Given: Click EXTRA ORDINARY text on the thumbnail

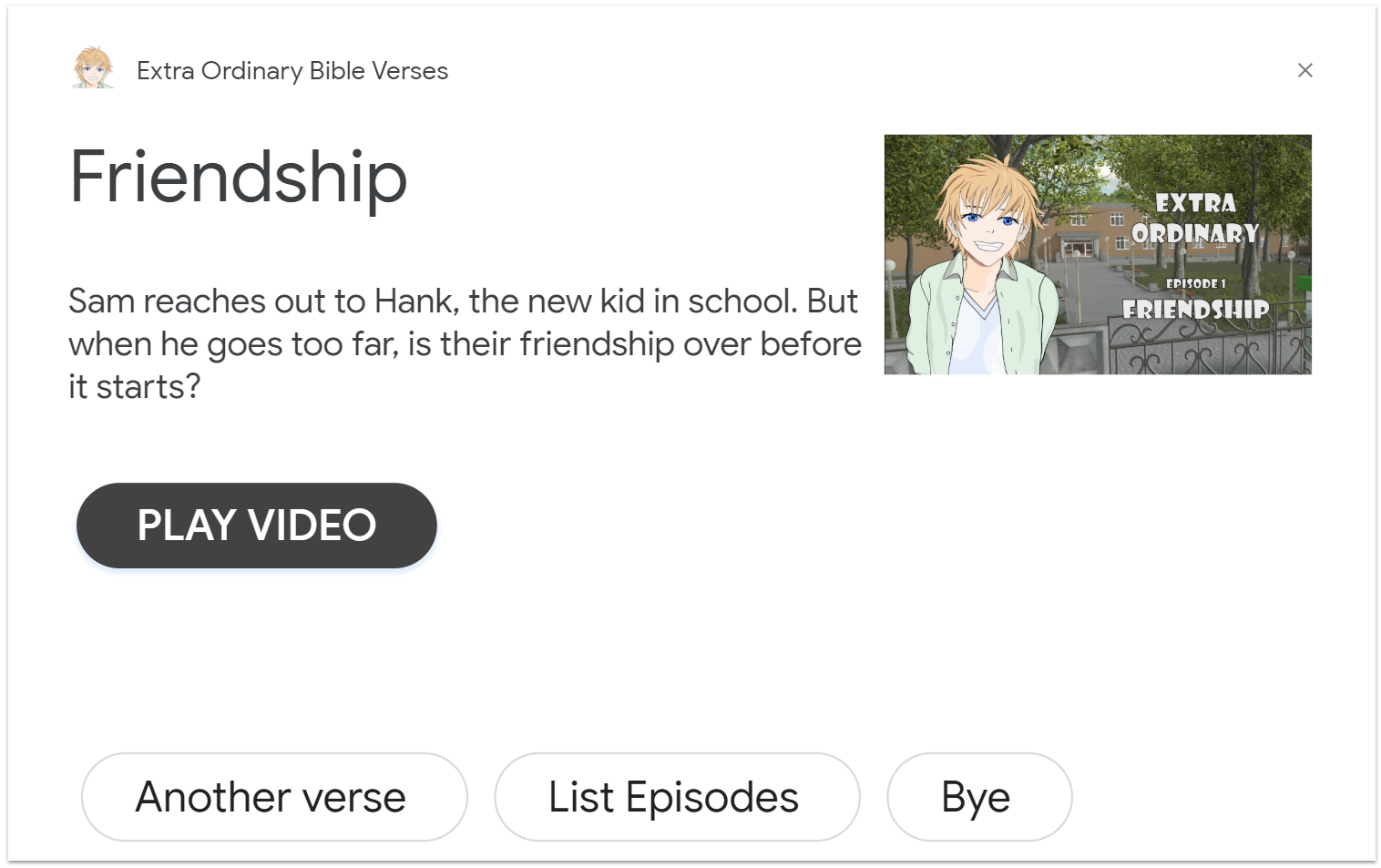Looking at the screenshot, I should (x=1196, y=218).
